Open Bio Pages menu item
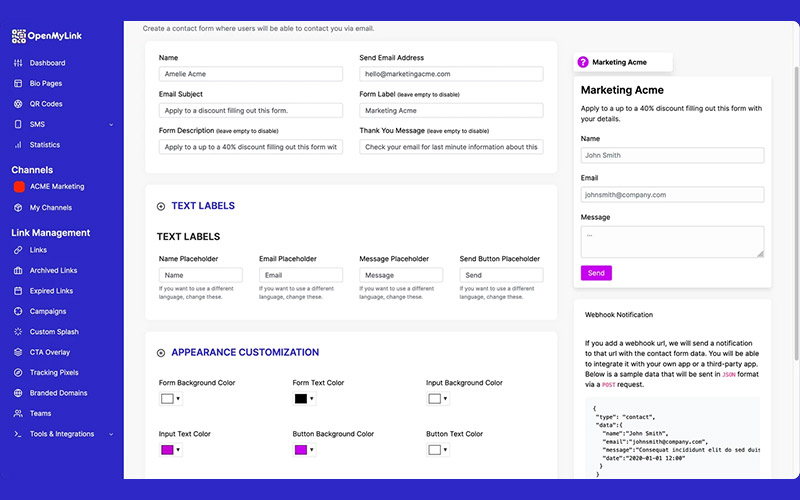The width and height of the screenshot is (800, 500). [x=46, y=83]
